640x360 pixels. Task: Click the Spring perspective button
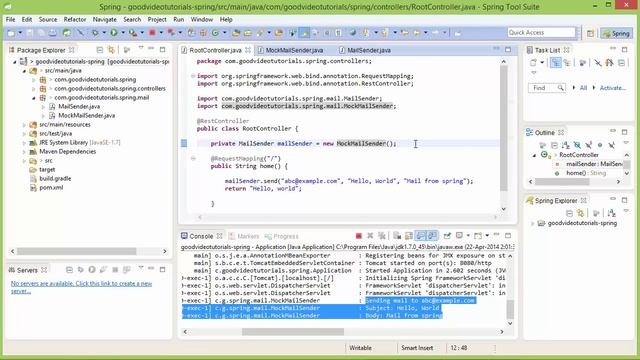pyautogui.click(x=616, y=33)
